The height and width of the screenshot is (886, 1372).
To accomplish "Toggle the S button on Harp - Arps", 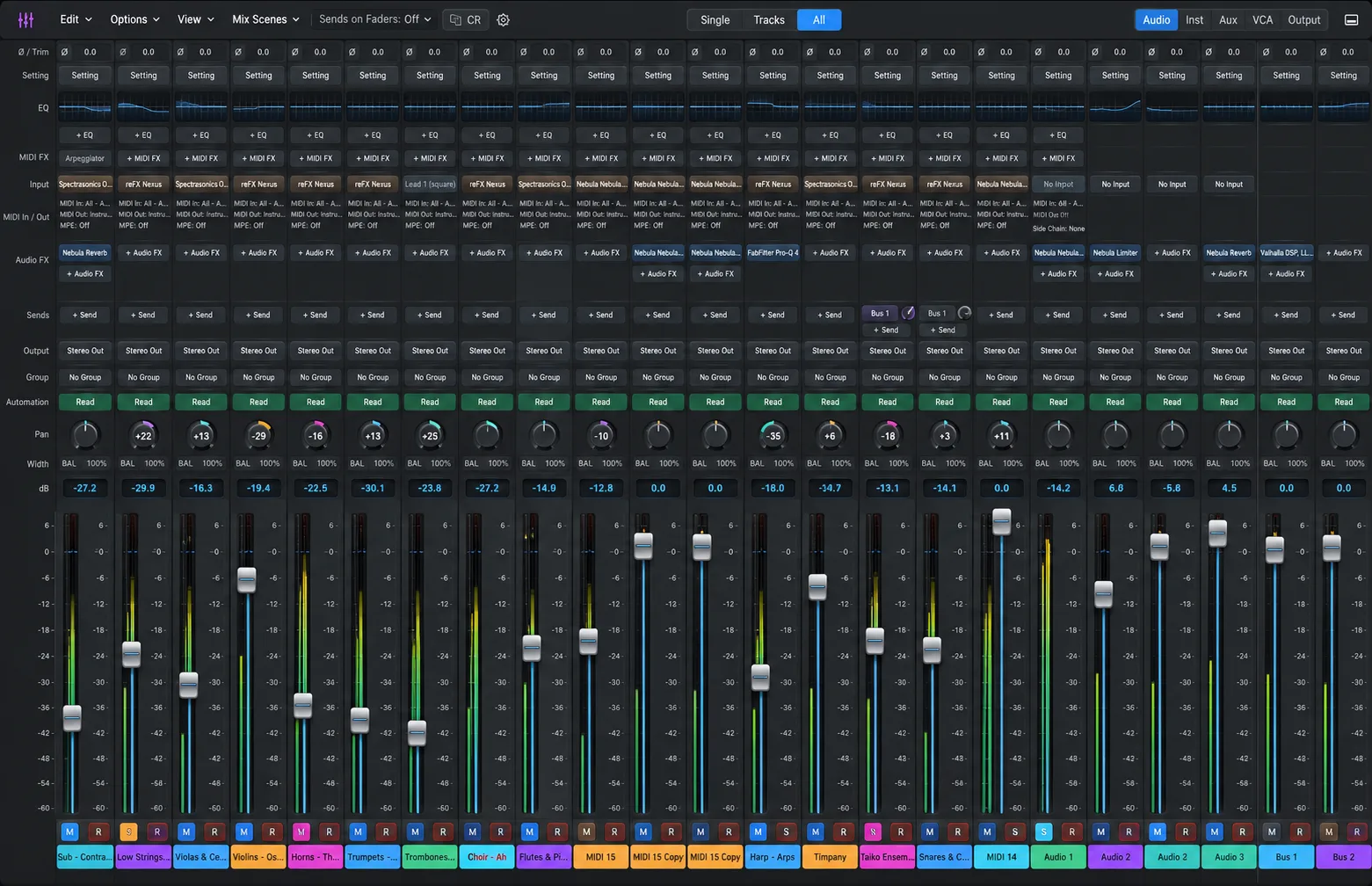I will click(x=786, y=832).
